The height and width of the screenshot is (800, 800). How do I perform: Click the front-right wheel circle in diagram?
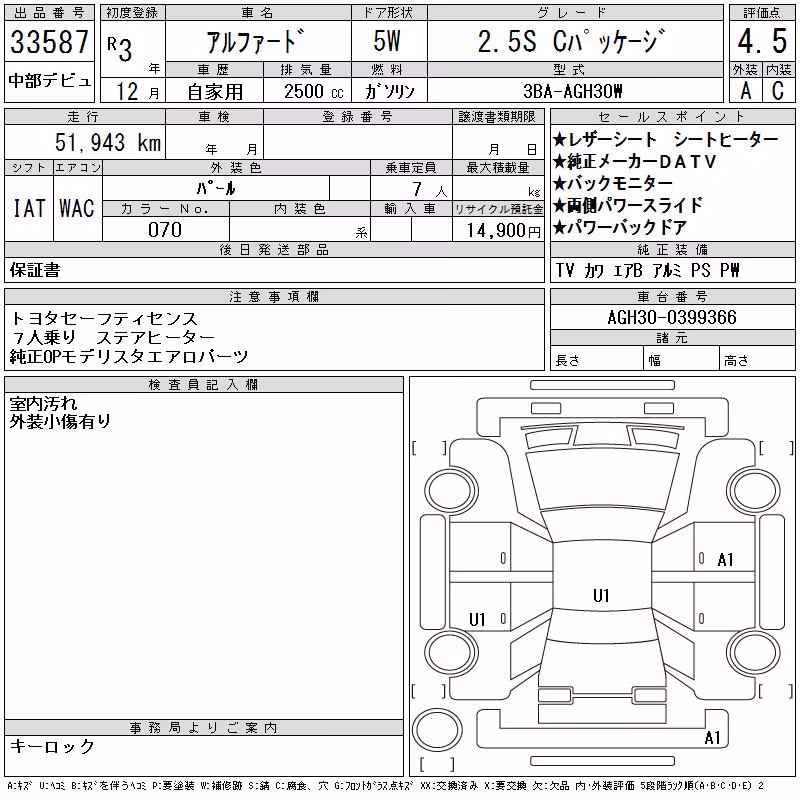pos(754,491)
